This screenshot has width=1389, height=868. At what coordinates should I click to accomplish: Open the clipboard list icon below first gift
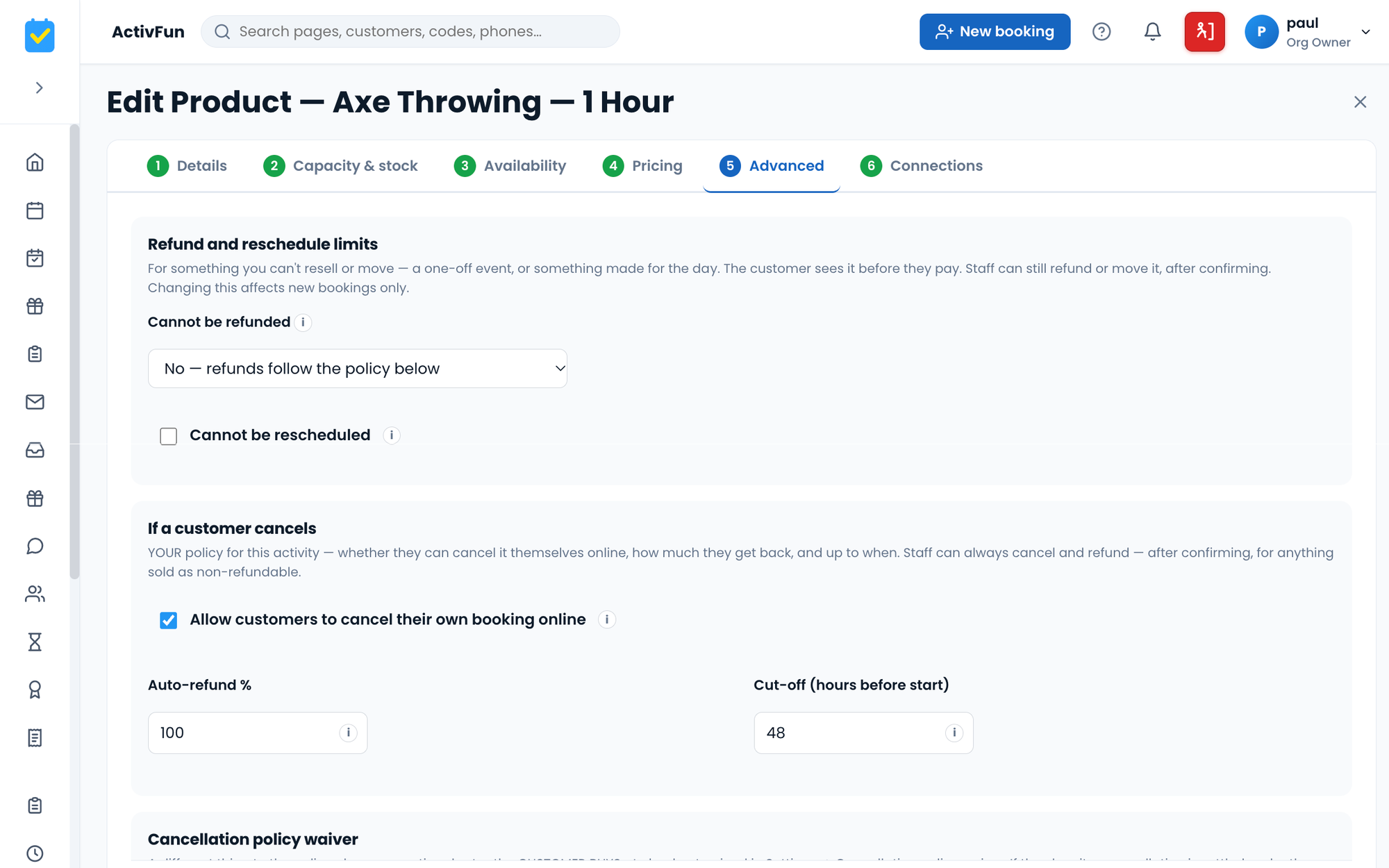35,354
